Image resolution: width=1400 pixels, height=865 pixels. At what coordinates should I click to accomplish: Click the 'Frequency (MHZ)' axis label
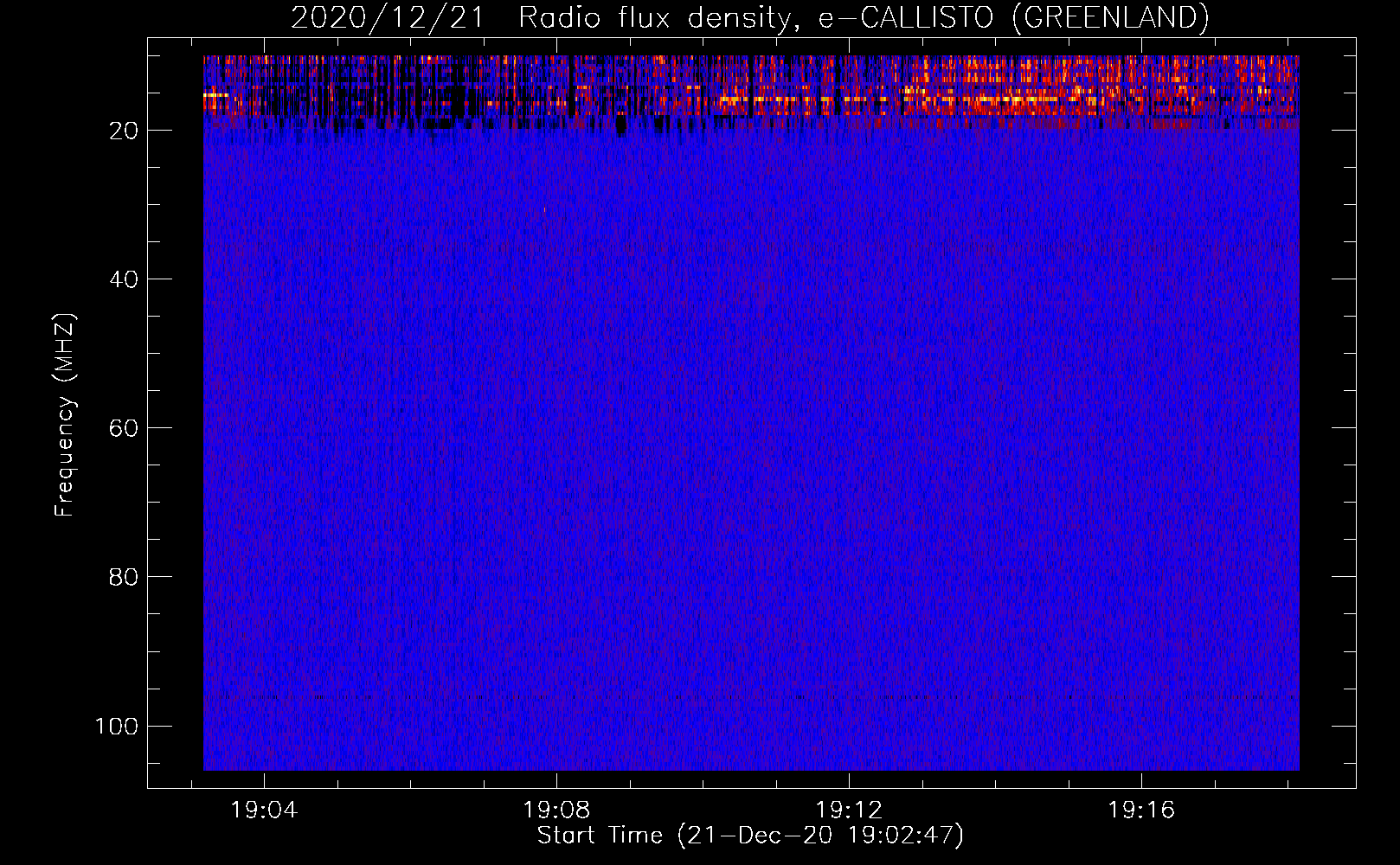[65, 414]
